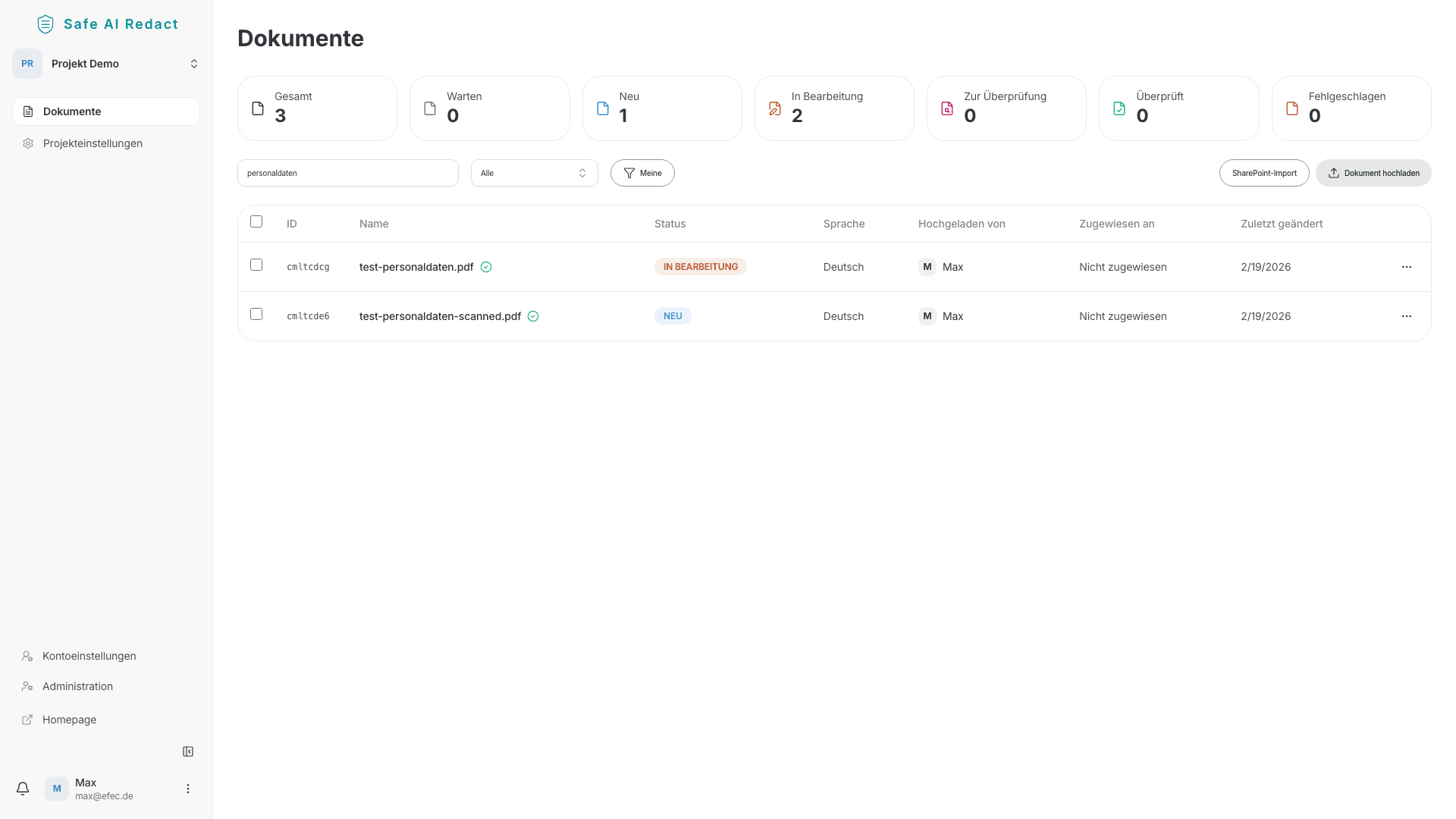Click the SharePoint-Import button
The width and height of the screenshot is (1456, 819).
(1263, 173)
